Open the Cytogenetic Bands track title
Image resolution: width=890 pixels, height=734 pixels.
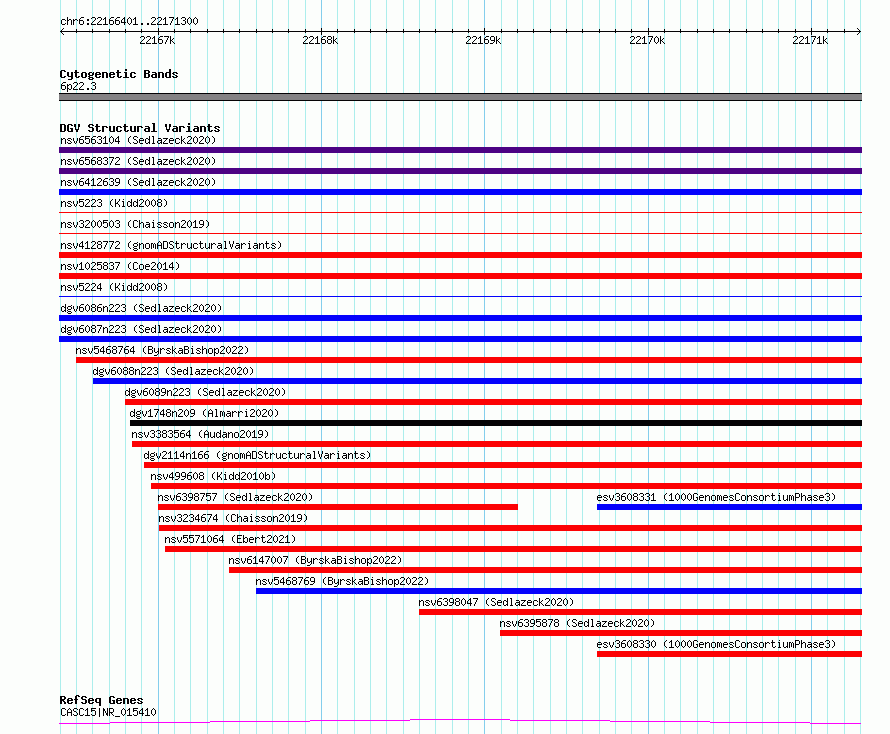tap(119, 74)
